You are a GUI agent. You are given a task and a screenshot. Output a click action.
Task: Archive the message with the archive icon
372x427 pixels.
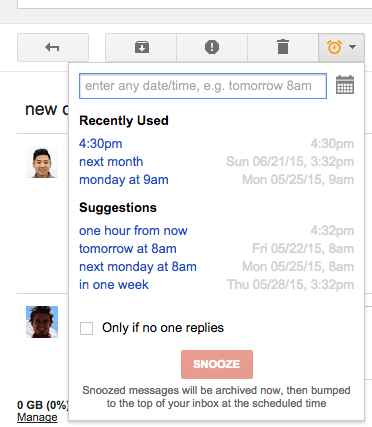click(142, 47)
